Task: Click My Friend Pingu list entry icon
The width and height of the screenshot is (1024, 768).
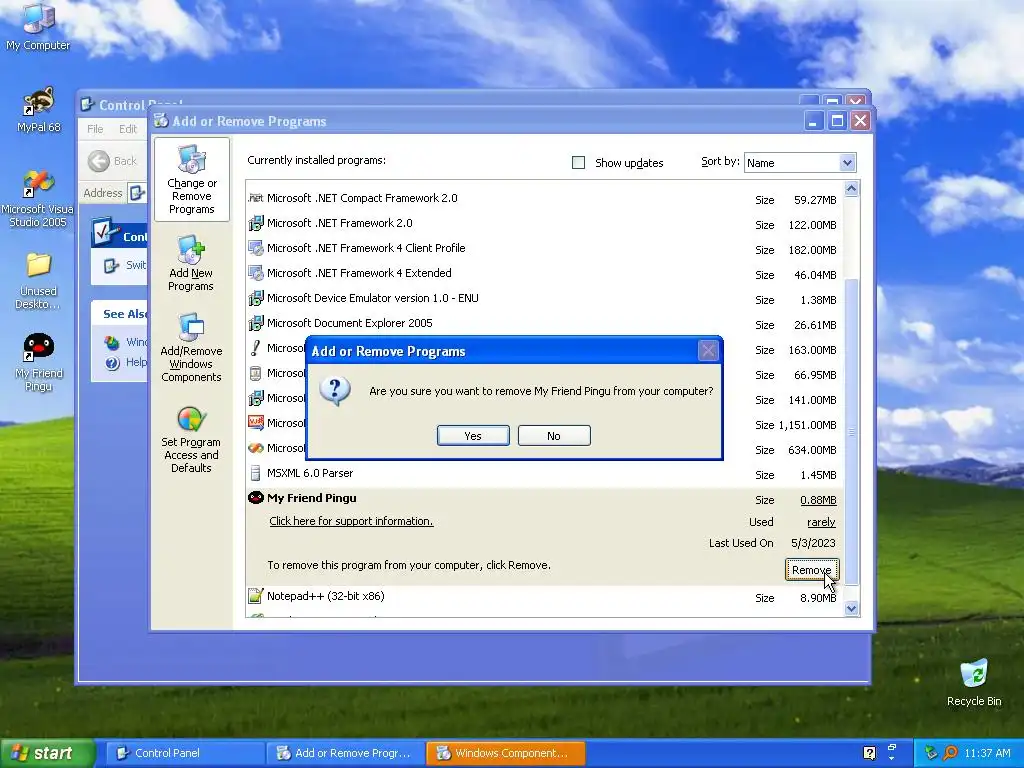Action: (255, 498)
